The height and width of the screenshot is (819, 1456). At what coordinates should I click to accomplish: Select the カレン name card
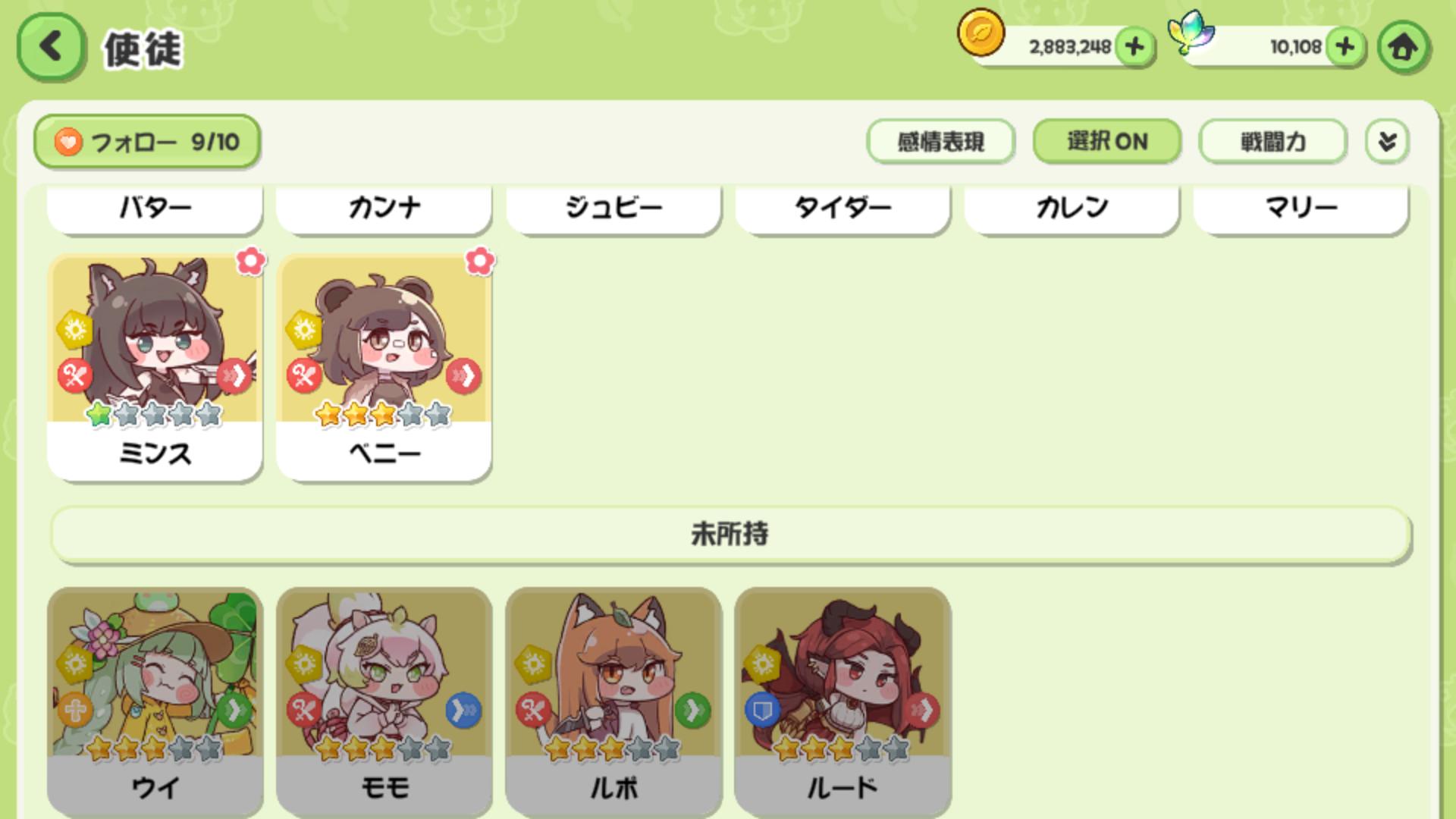[1072, 208]
